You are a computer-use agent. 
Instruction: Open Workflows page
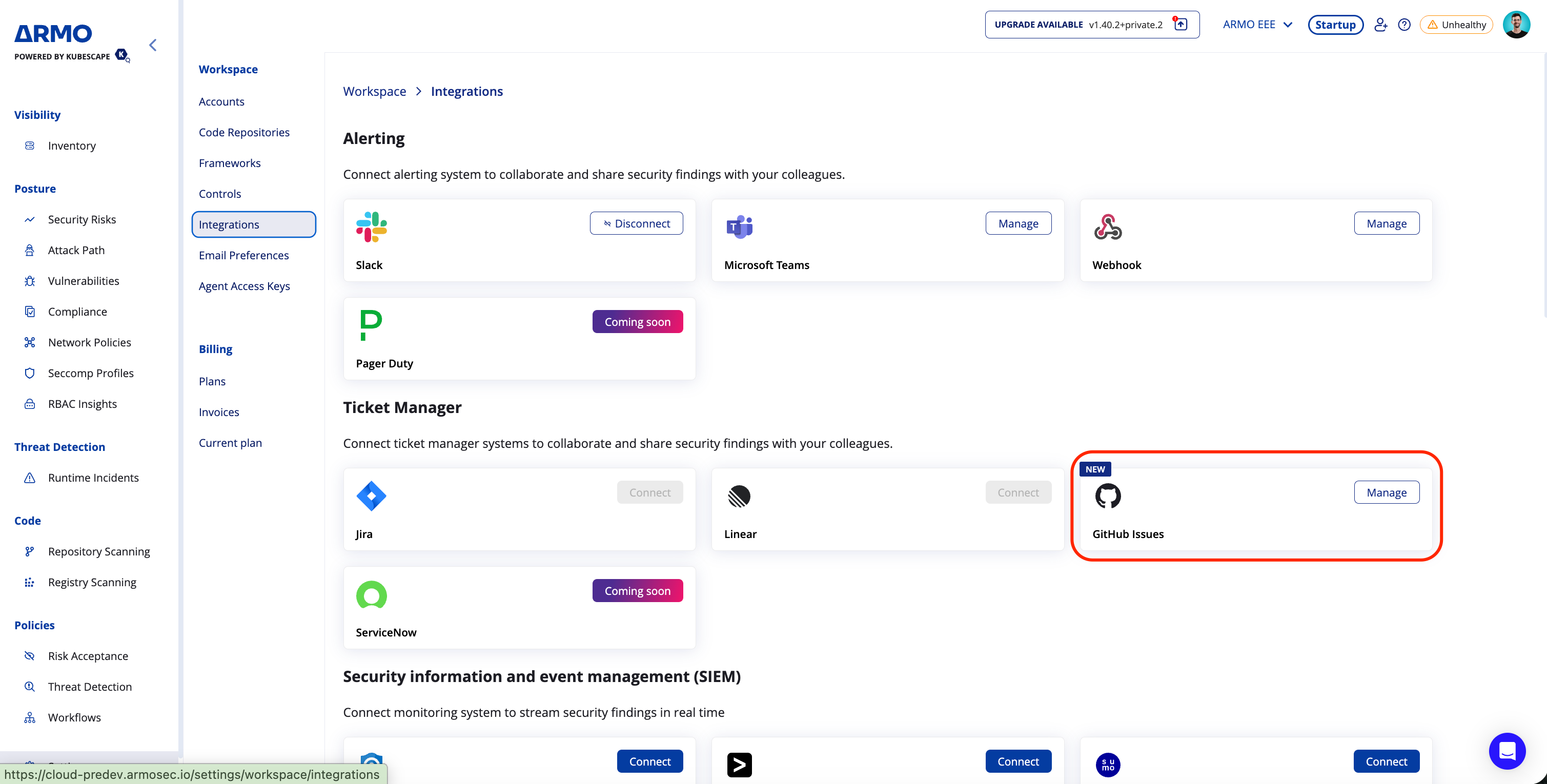click(x=74, y=718)
